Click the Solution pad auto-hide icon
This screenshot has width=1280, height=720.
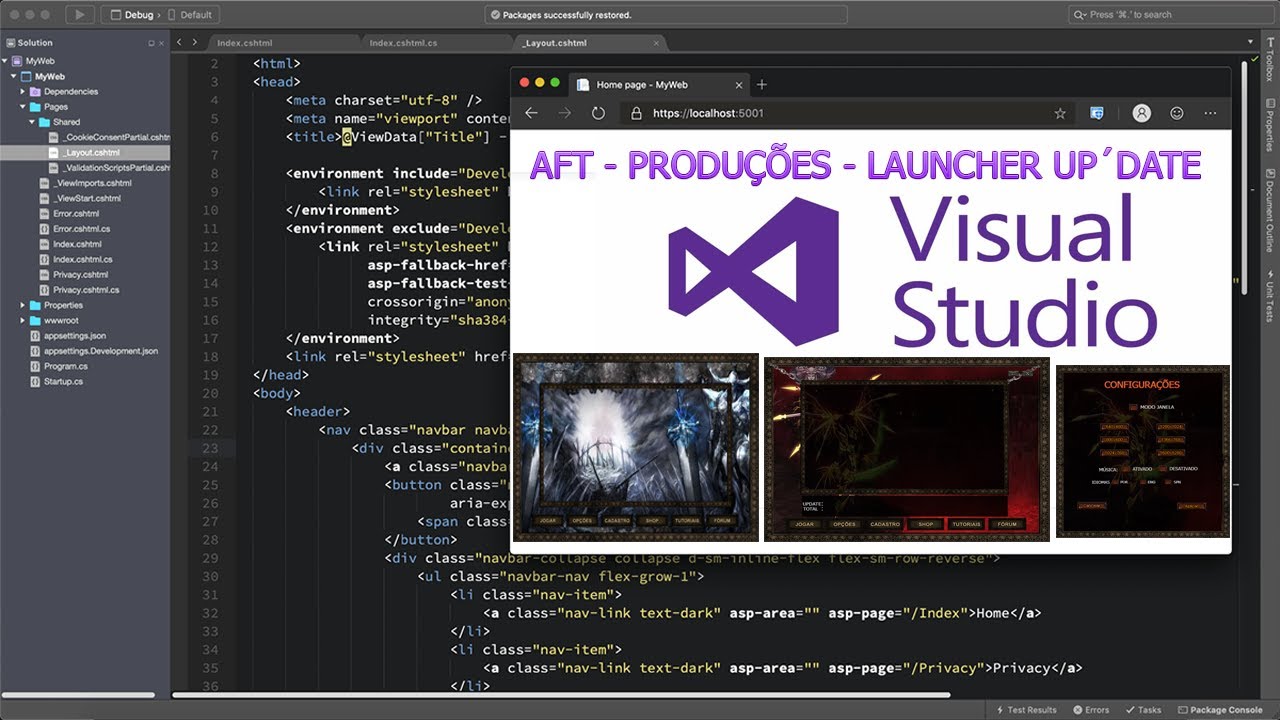click(152, 43)
